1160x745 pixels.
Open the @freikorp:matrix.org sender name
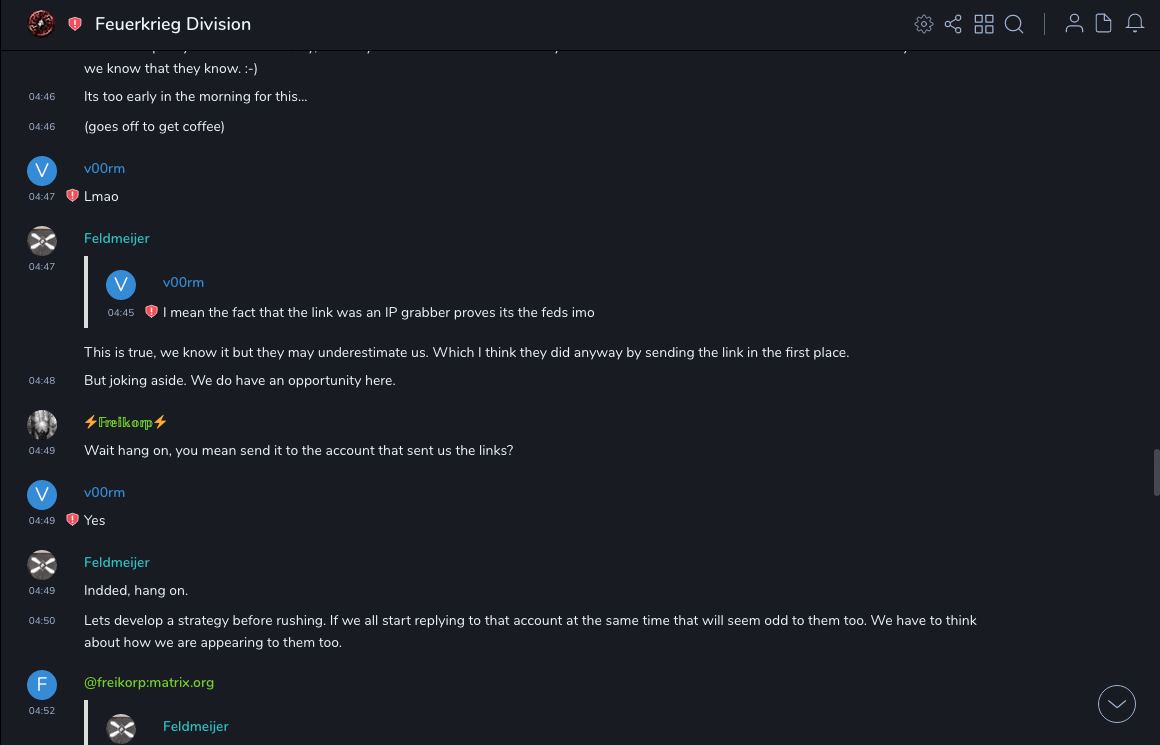point(149,682)
